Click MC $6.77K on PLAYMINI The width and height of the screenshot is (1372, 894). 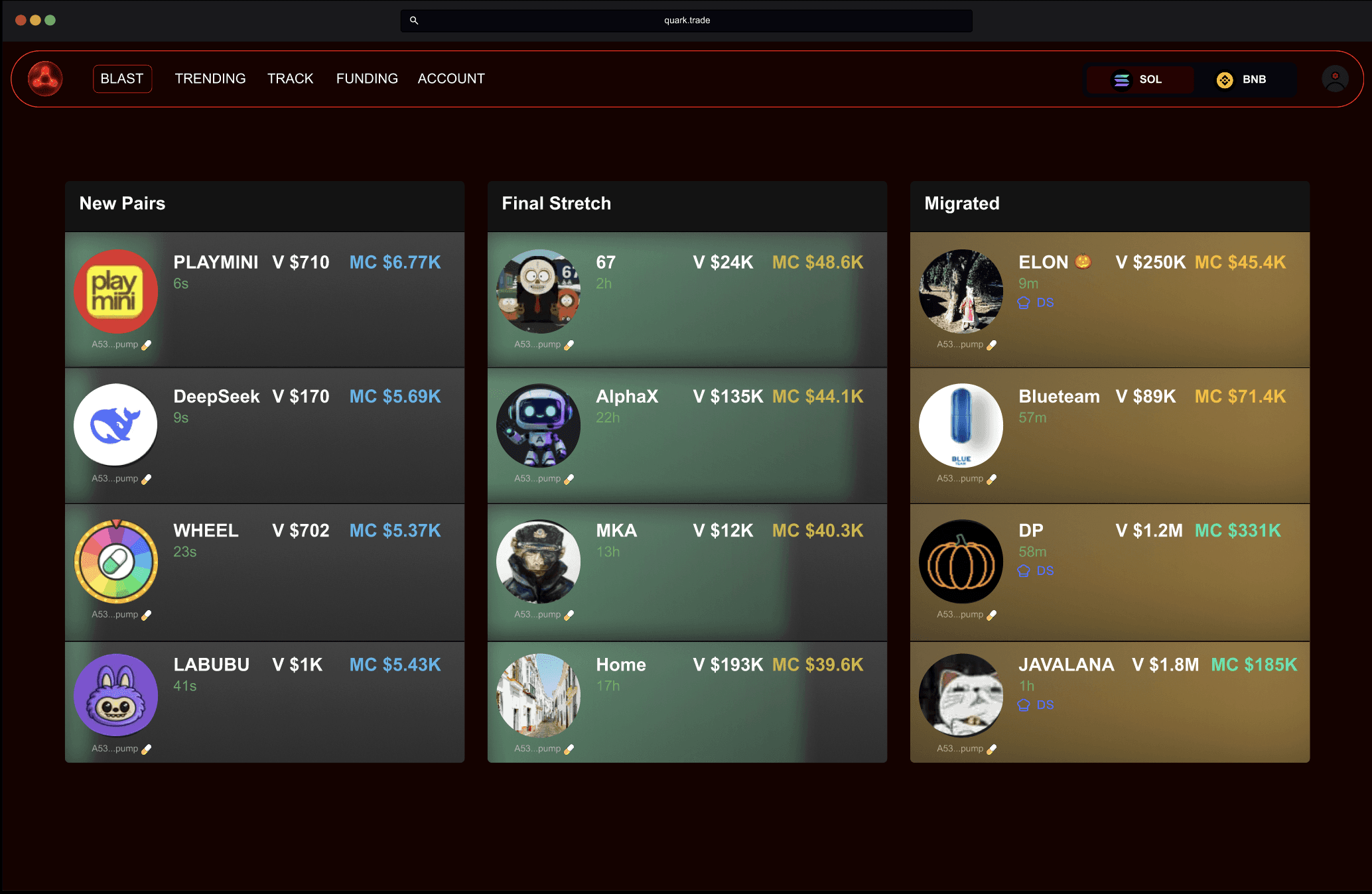(395, 263)
